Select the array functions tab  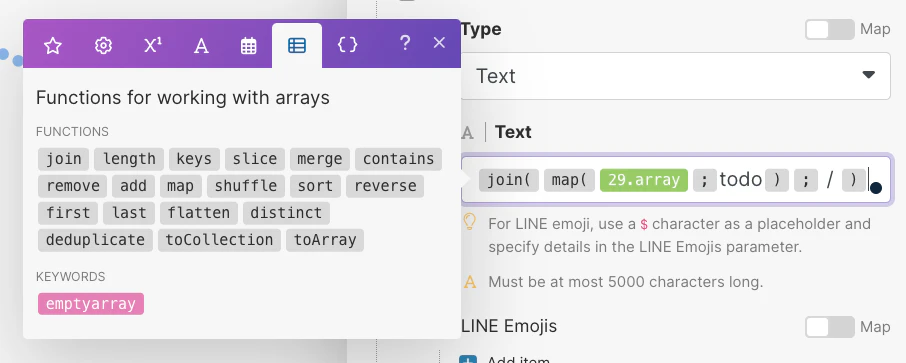[x=296, y=45]
